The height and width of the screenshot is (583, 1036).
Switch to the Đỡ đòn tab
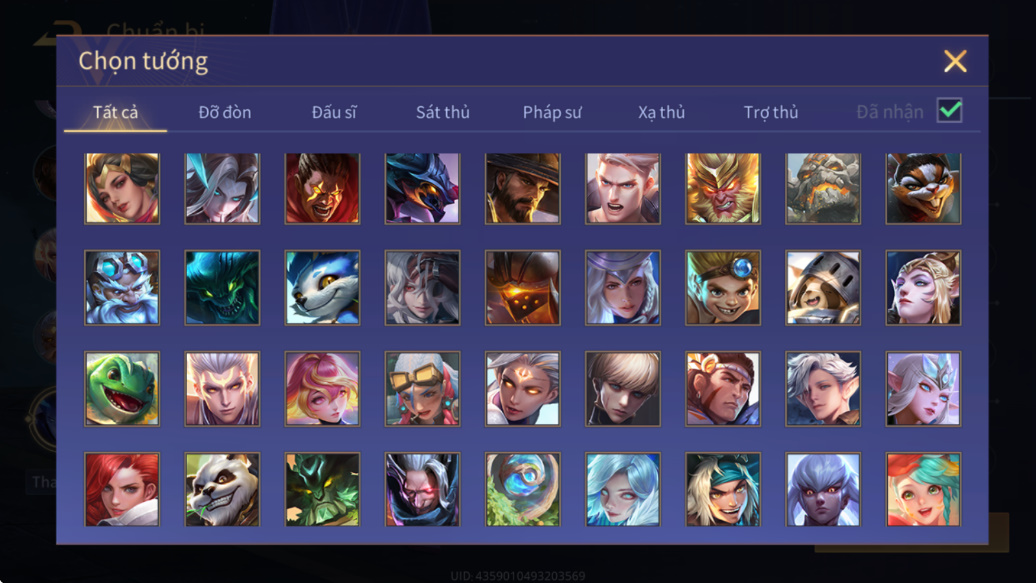pos(225,112)
